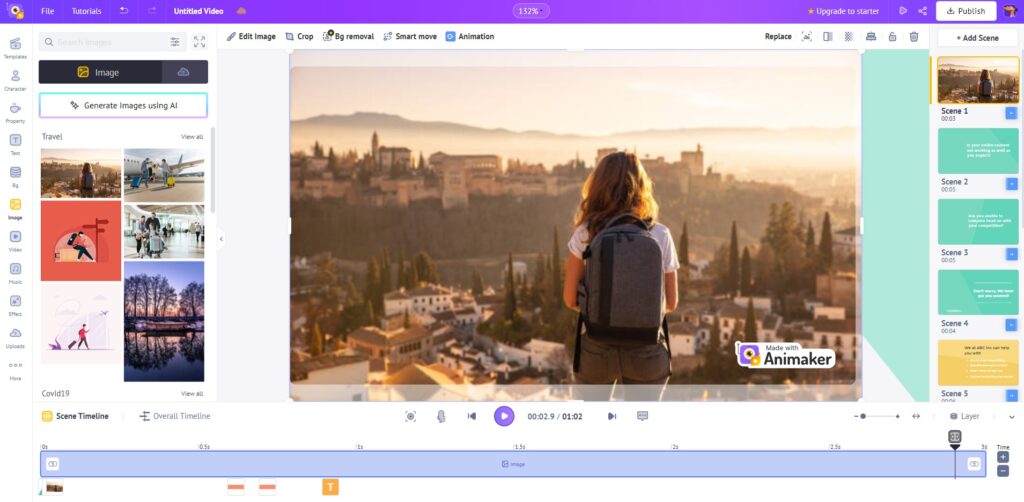
Task: Click the Crop tool
Action: 300,37
